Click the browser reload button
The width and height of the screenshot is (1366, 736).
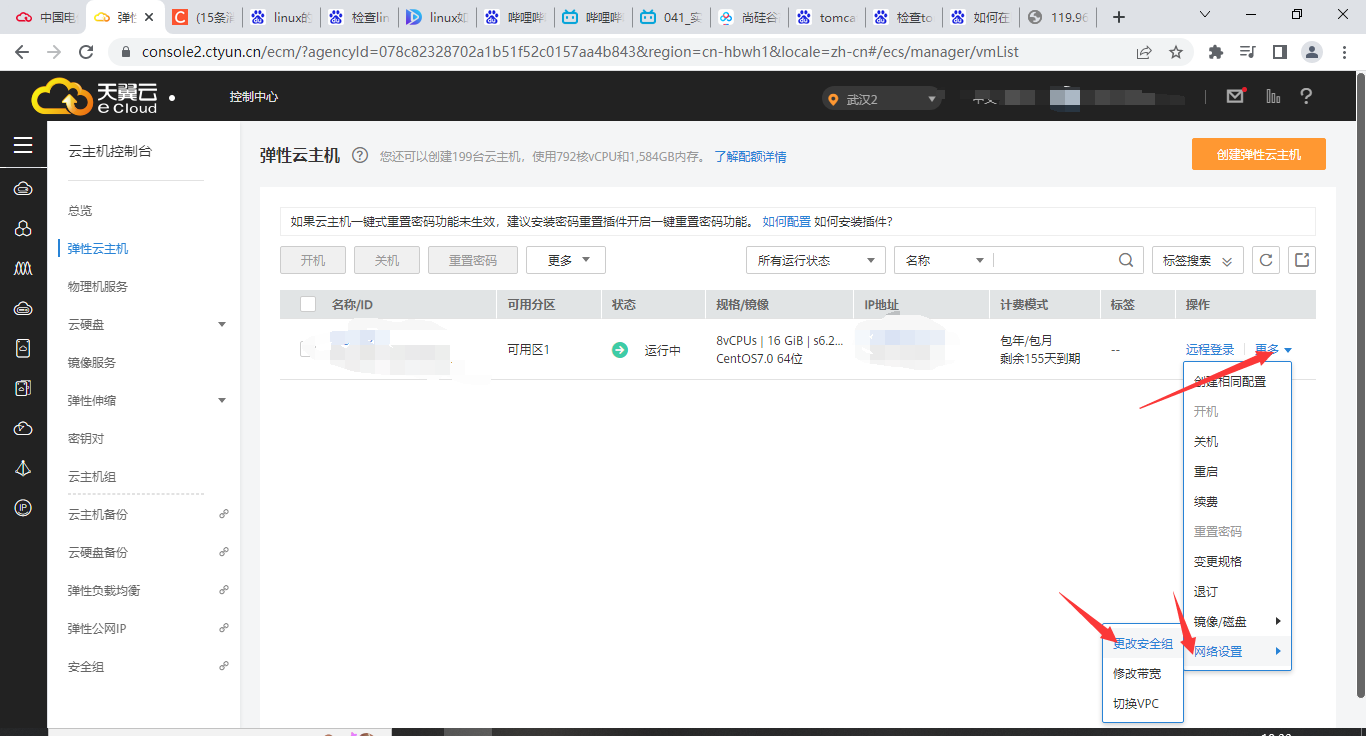pos(86,52)
